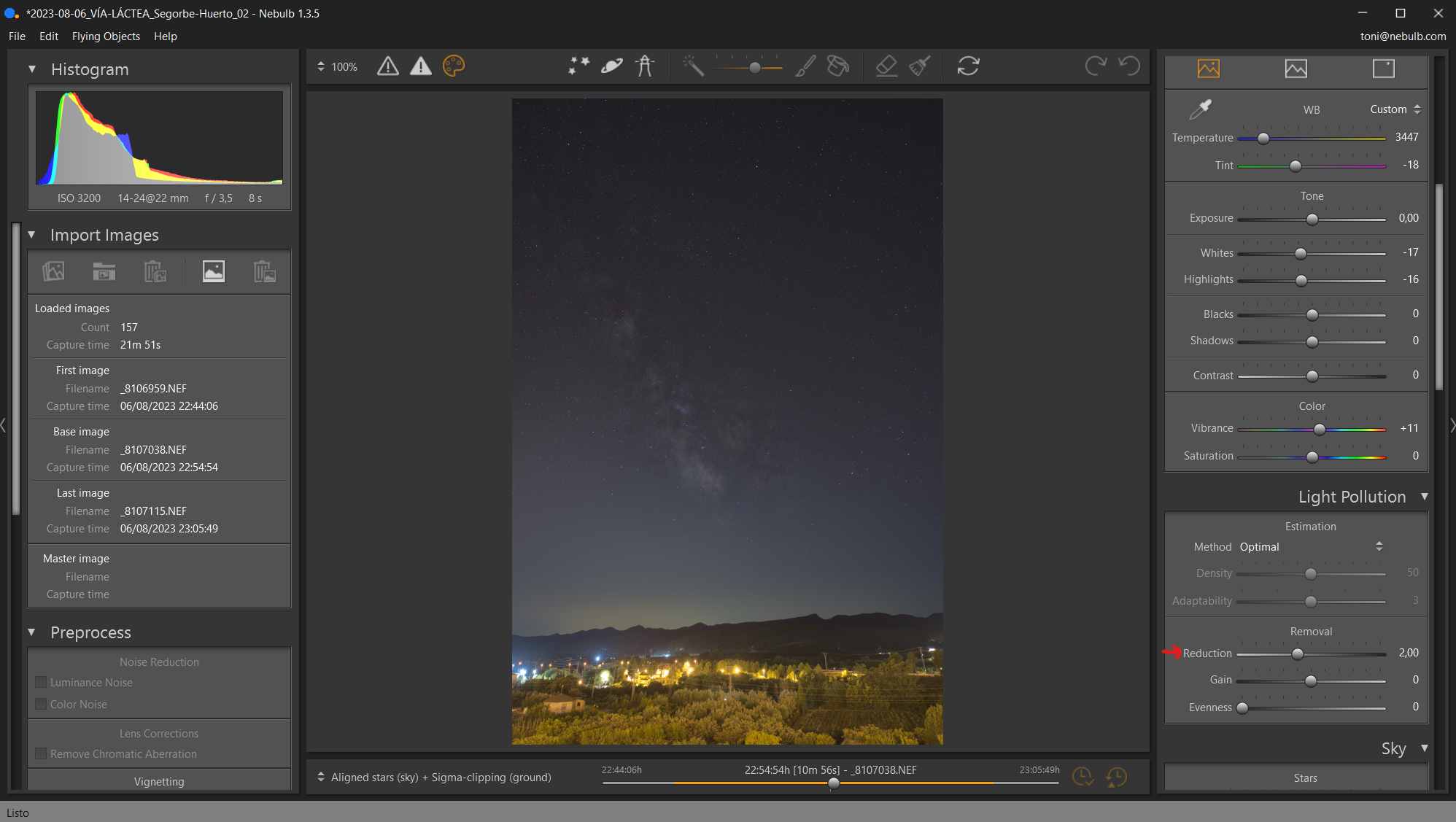
Task: Activate the magic wand tool
Action: coord(693,66)
